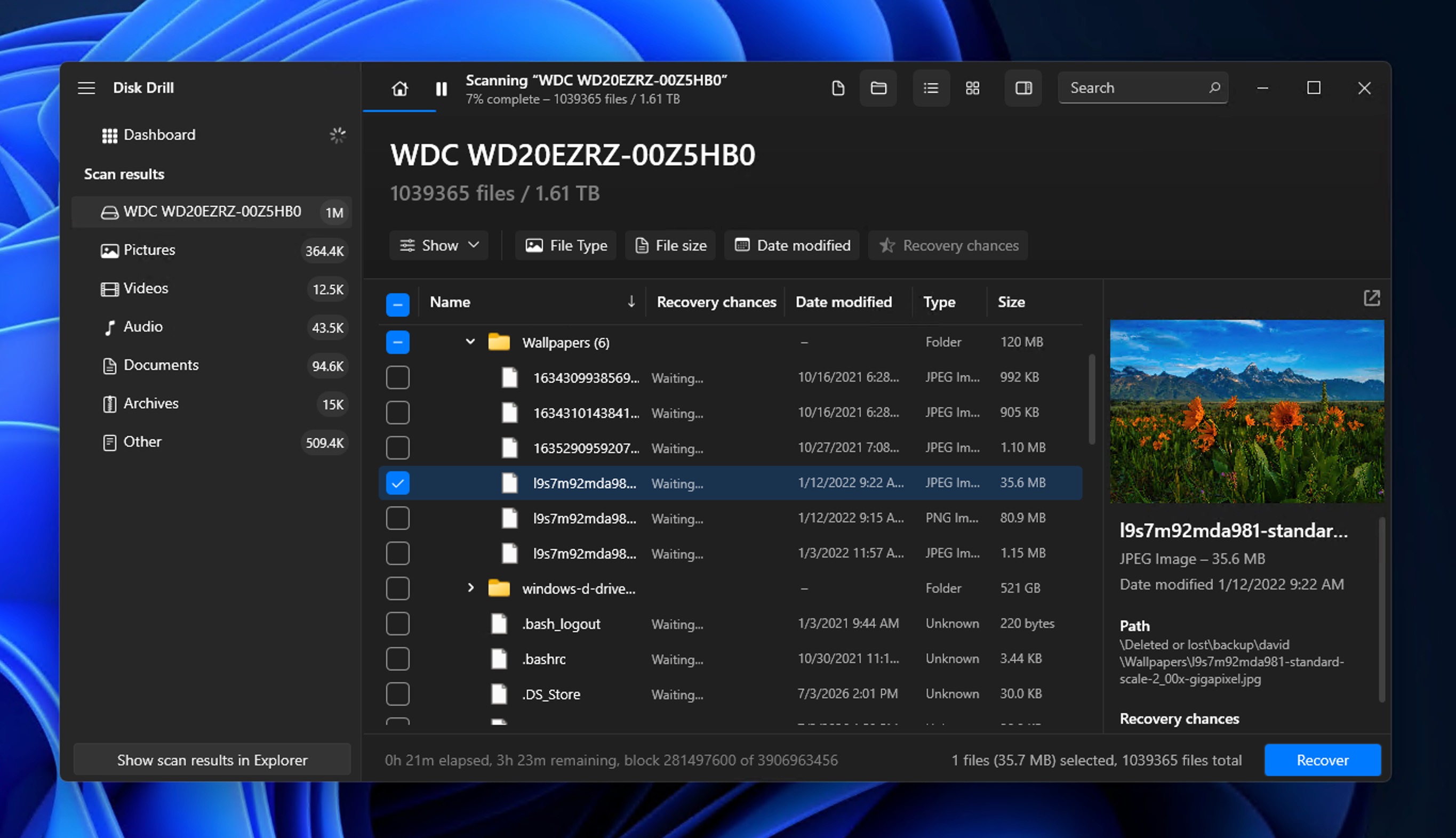Show Videos category results

[212, 288]
